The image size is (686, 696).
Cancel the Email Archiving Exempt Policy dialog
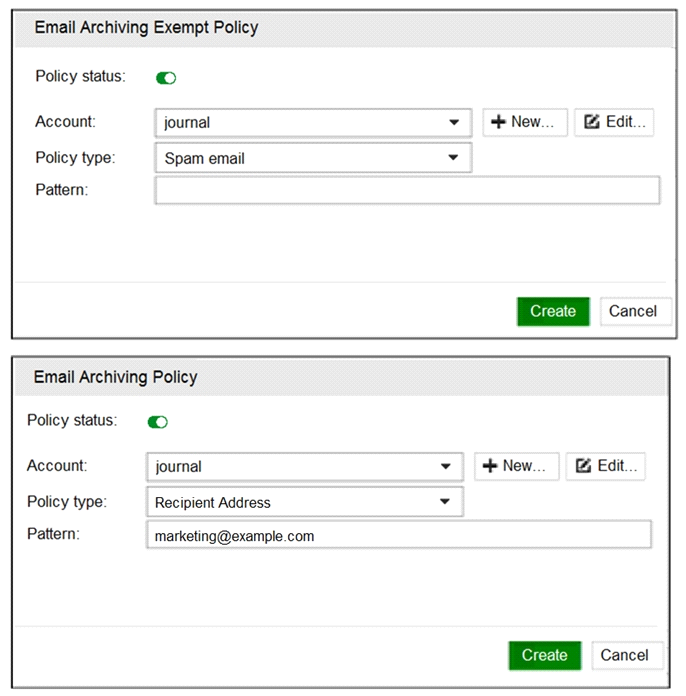click(x=633, y=311)
